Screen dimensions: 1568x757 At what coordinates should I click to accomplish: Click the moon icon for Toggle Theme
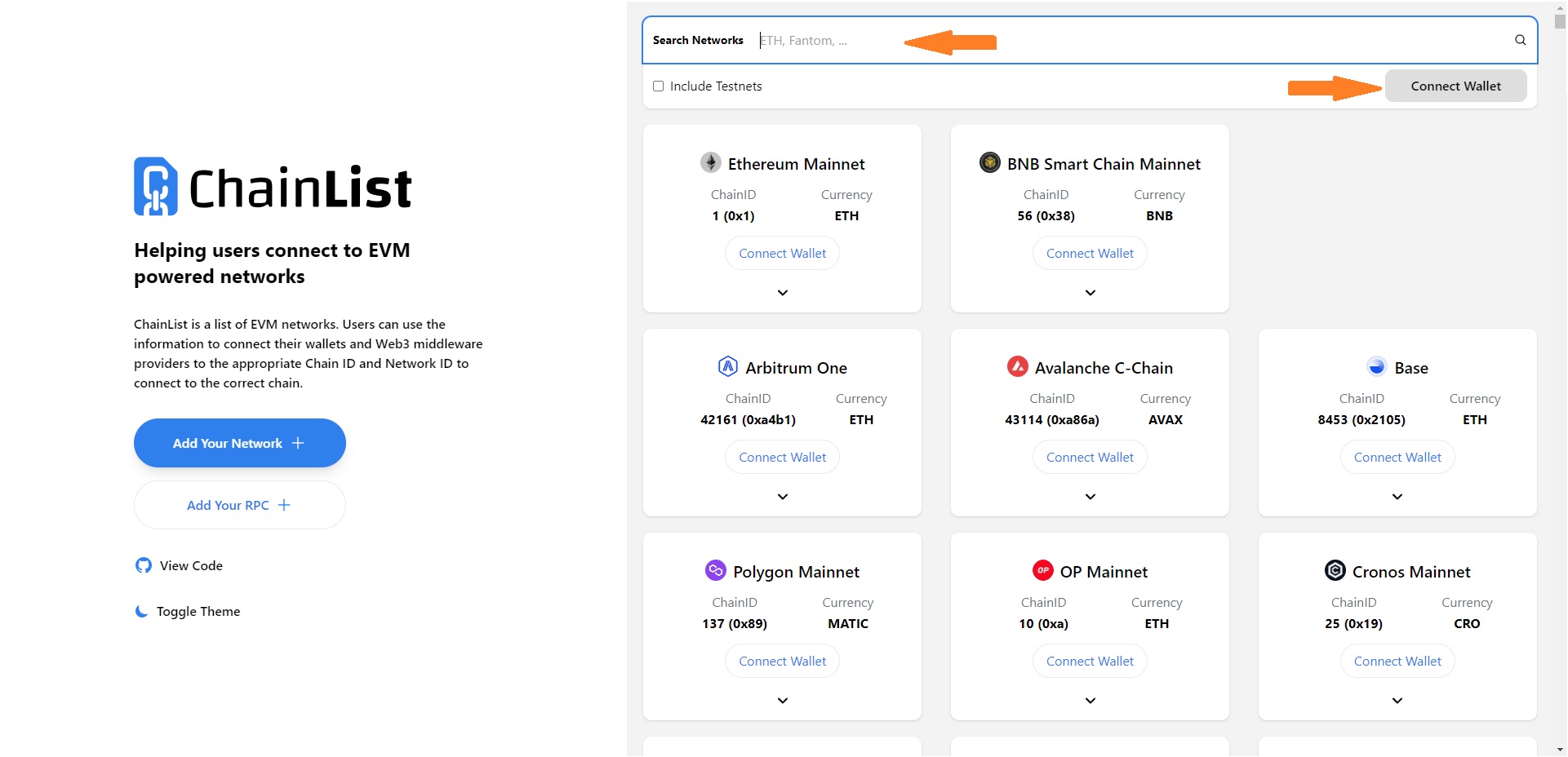pos(142,611)
